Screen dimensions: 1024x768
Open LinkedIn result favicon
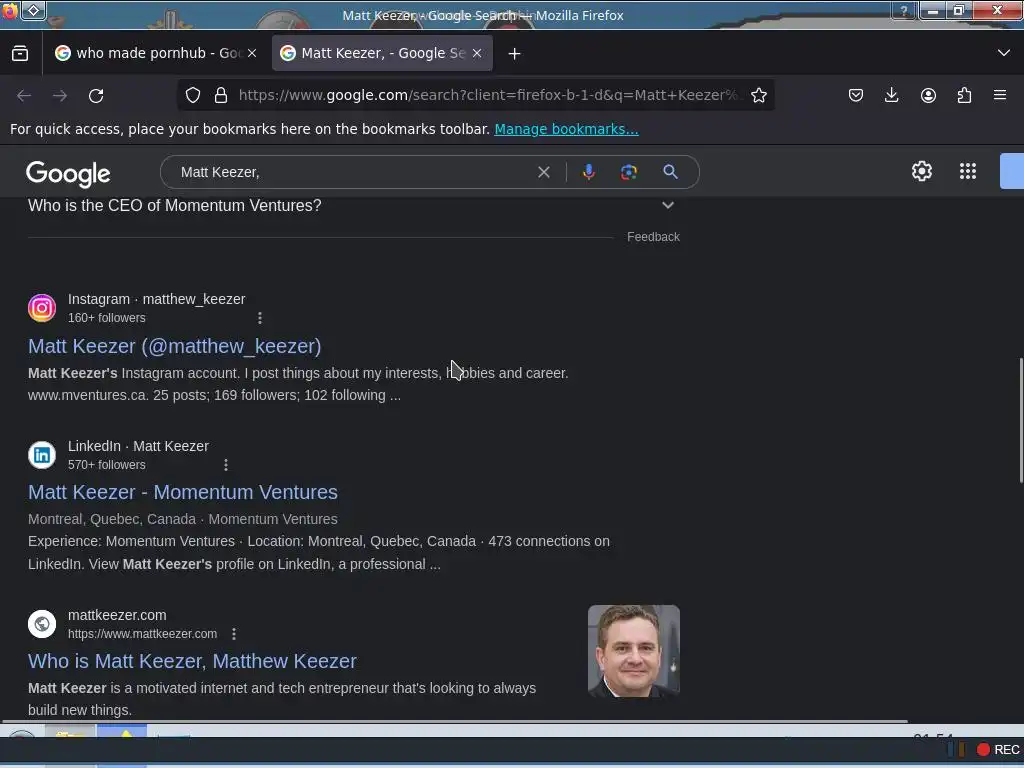pos(42,455)
